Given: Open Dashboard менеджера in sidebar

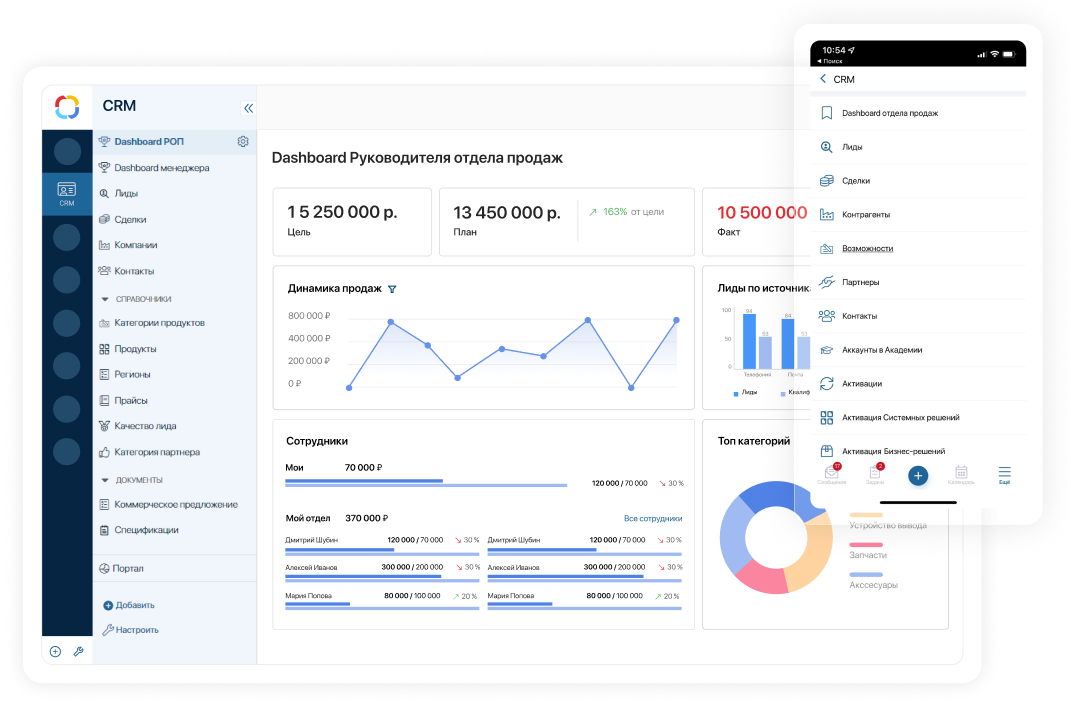Looking at the screenshot, I should point(161,167).
